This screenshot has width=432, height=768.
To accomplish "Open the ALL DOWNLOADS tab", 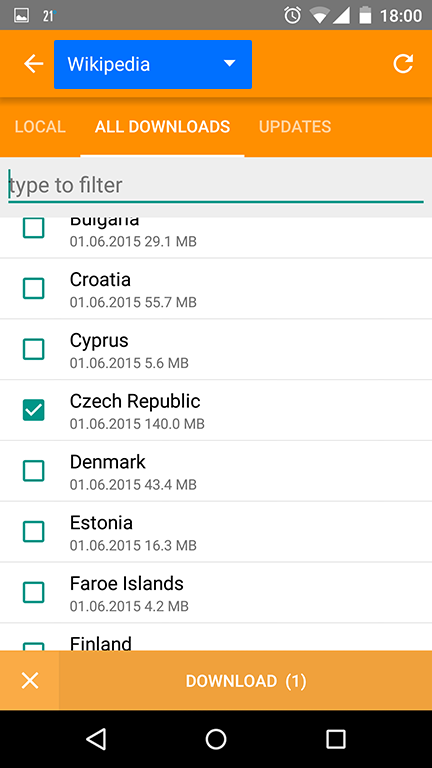I will point(163,127).
